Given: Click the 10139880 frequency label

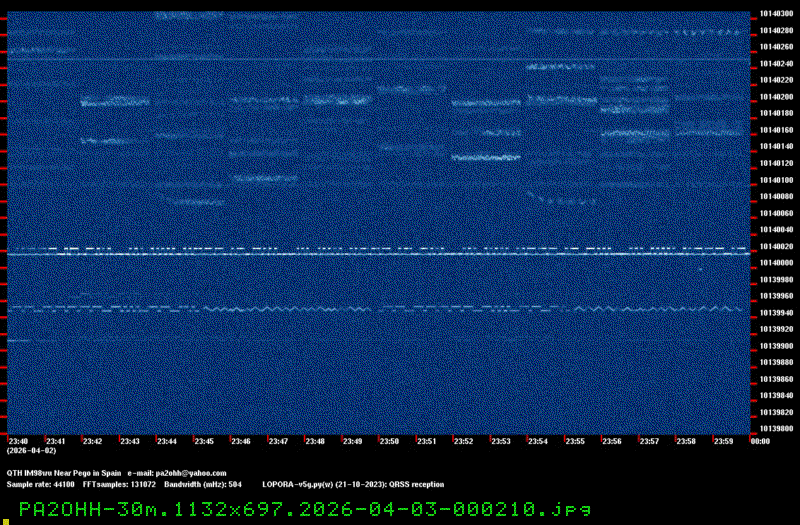Looking at the screenshot, I should coord(777,362).
